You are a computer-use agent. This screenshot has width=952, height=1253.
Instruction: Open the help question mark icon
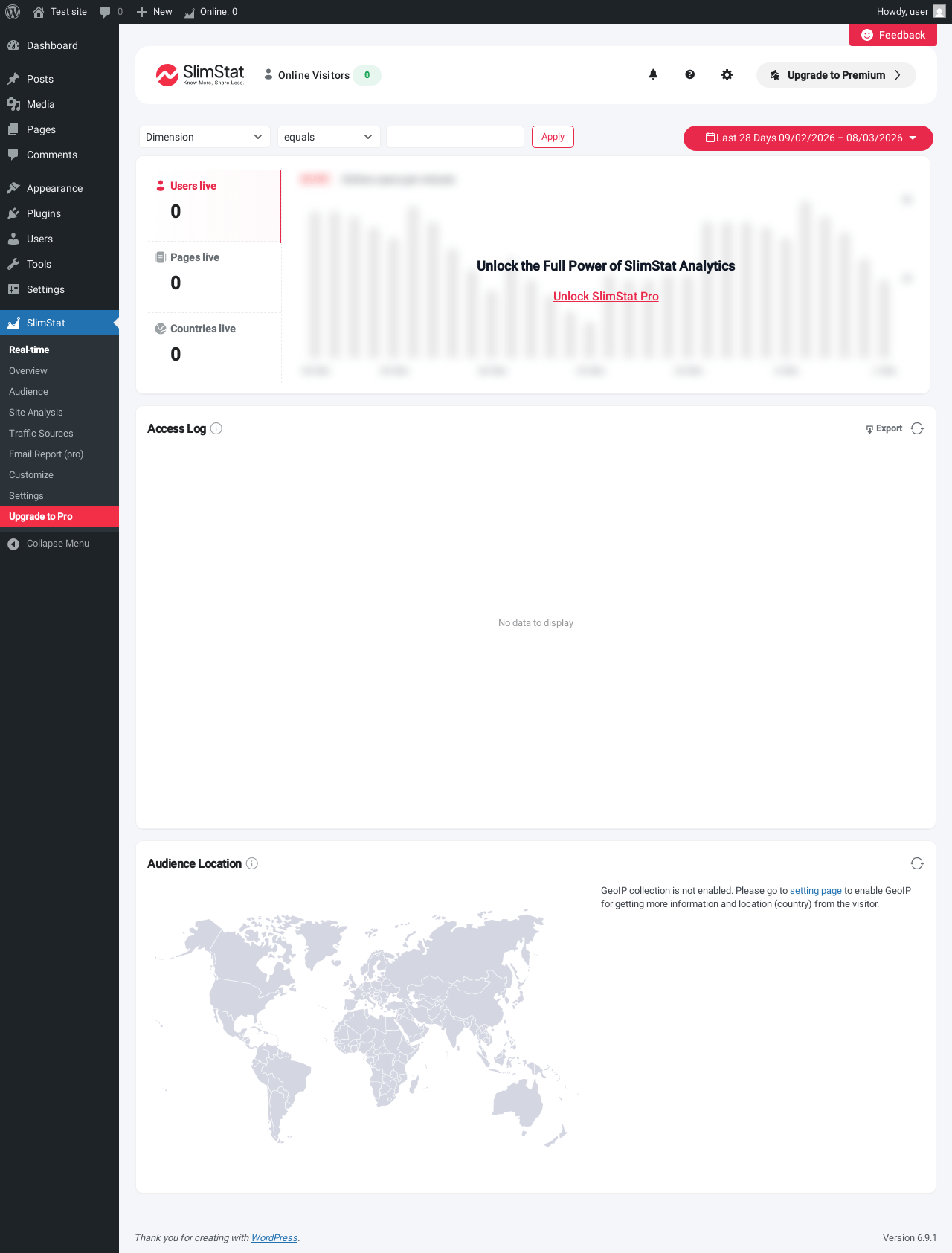(x=690, y=74)
